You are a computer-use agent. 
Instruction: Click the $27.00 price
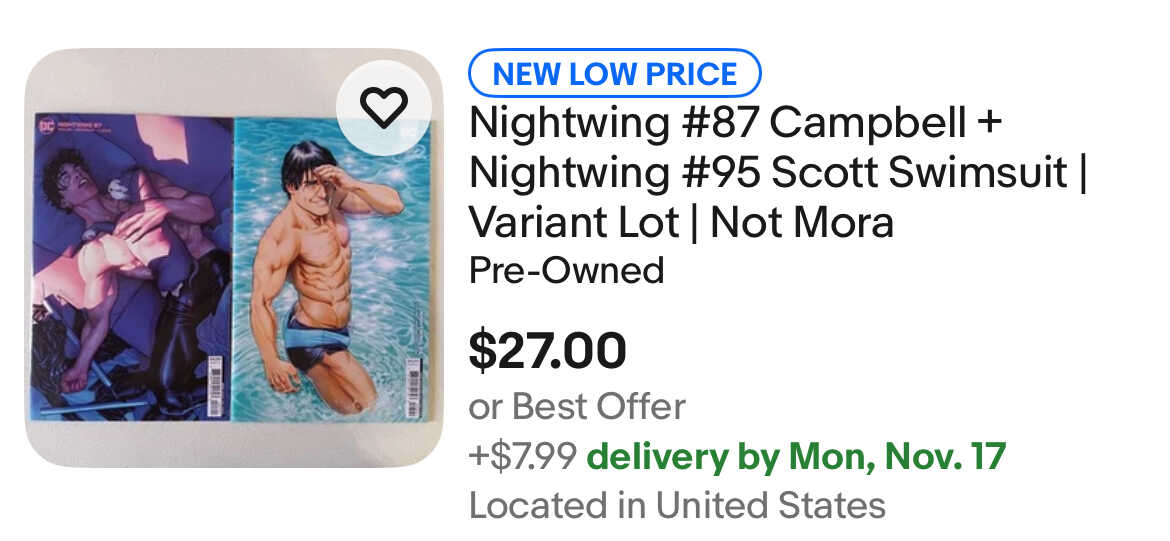[x=548, y=350]
